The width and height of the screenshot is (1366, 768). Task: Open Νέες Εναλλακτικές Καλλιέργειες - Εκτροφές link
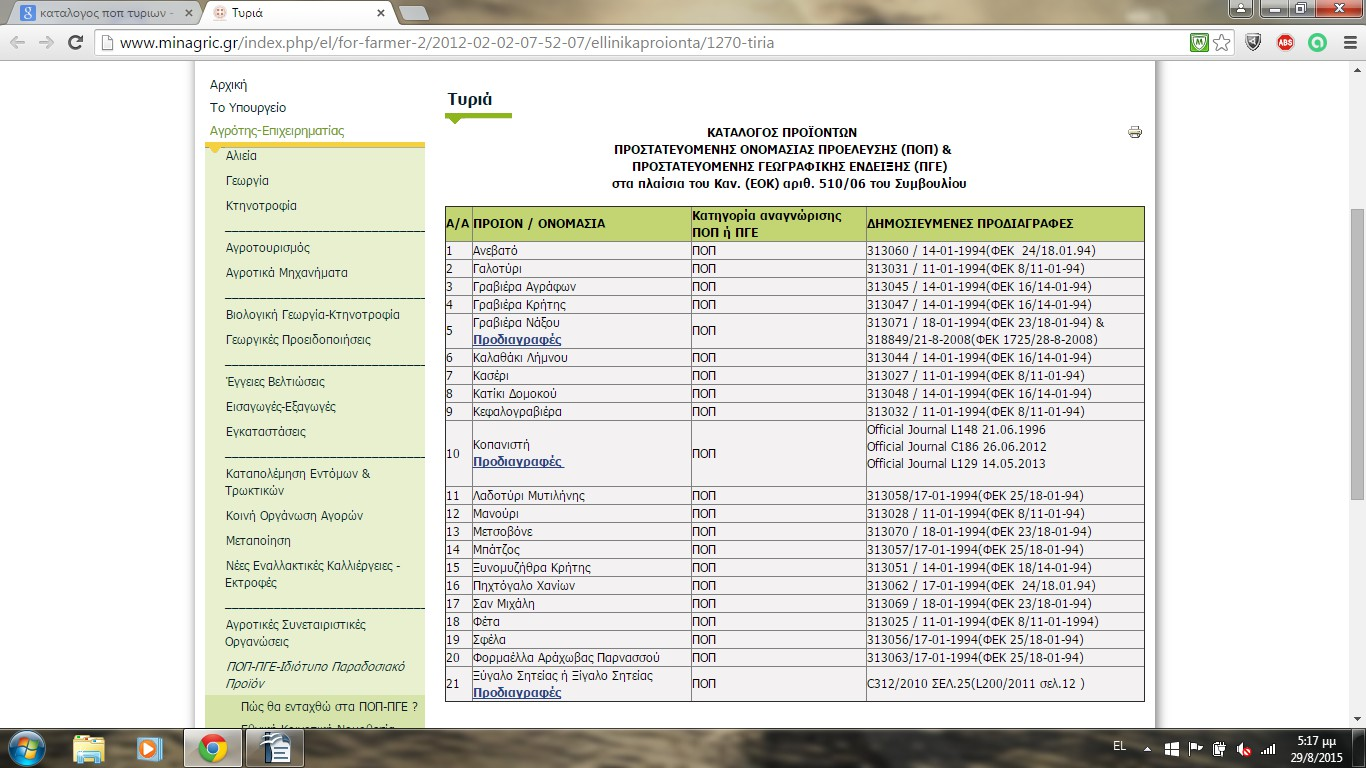pyautogui.click(x=313, y=574)
